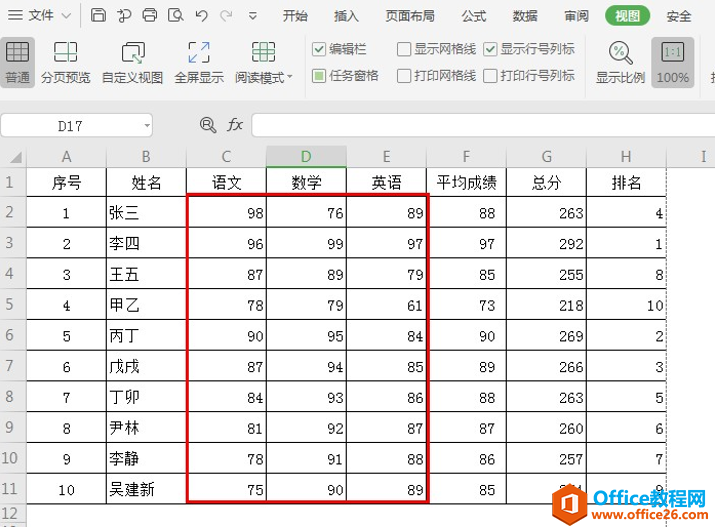Open the 插入 tab
Image resolution: width=715 pixels, height=532 pixels.
(346, 16)
